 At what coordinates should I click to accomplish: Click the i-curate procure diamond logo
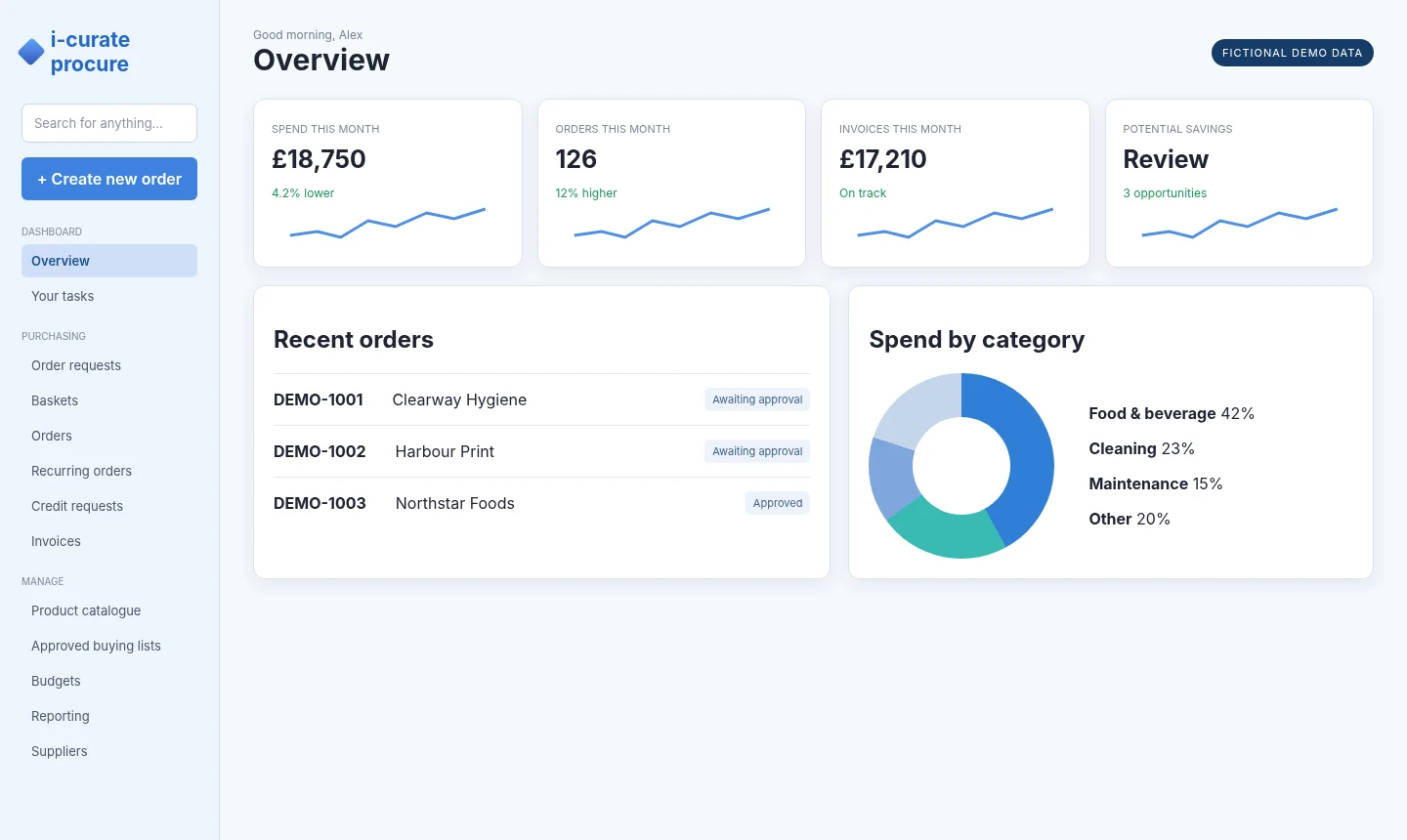point(31,52)
